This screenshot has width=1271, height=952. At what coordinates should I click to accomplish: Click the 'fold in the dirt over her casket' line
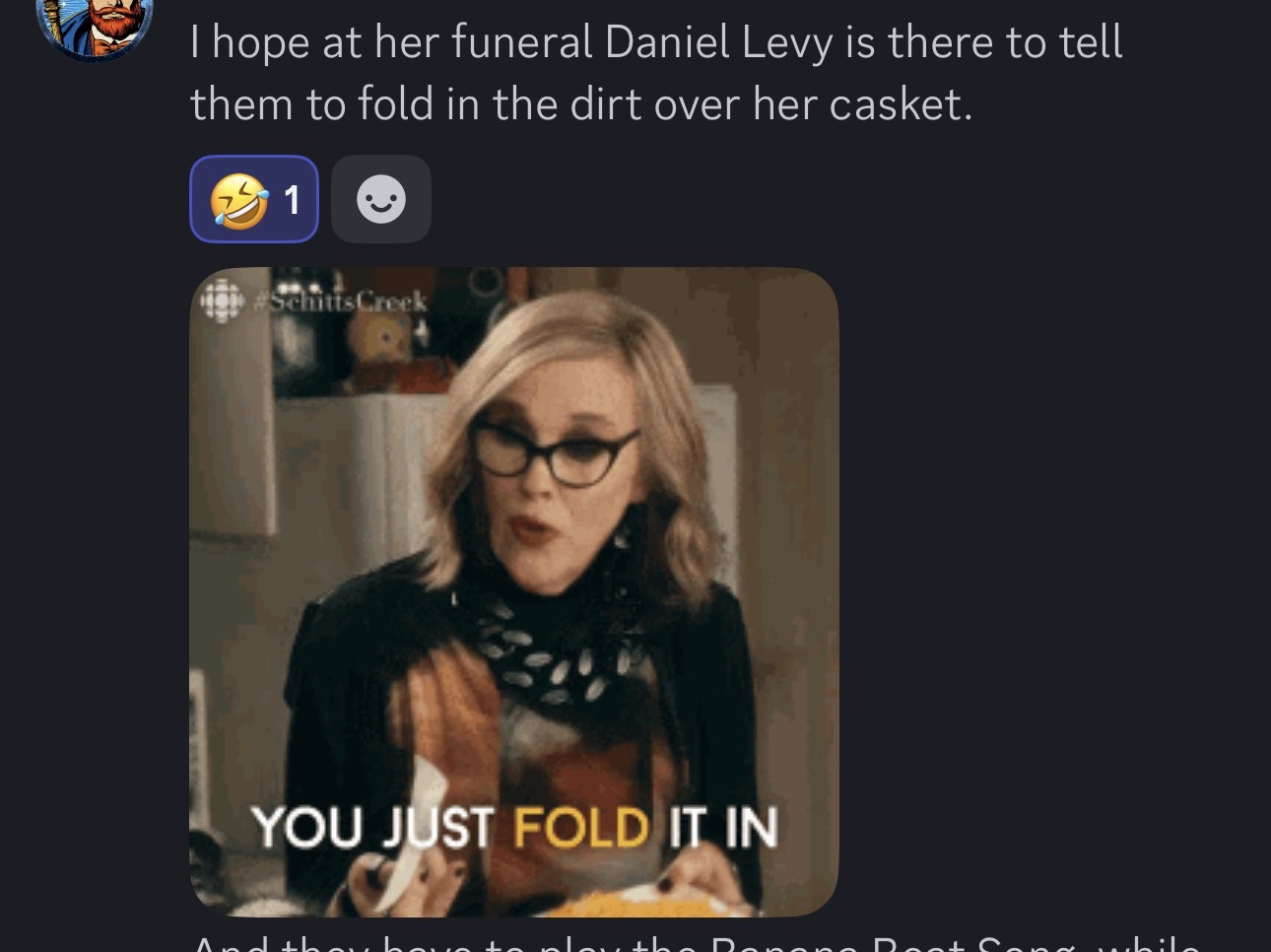[x=581, y=104]
